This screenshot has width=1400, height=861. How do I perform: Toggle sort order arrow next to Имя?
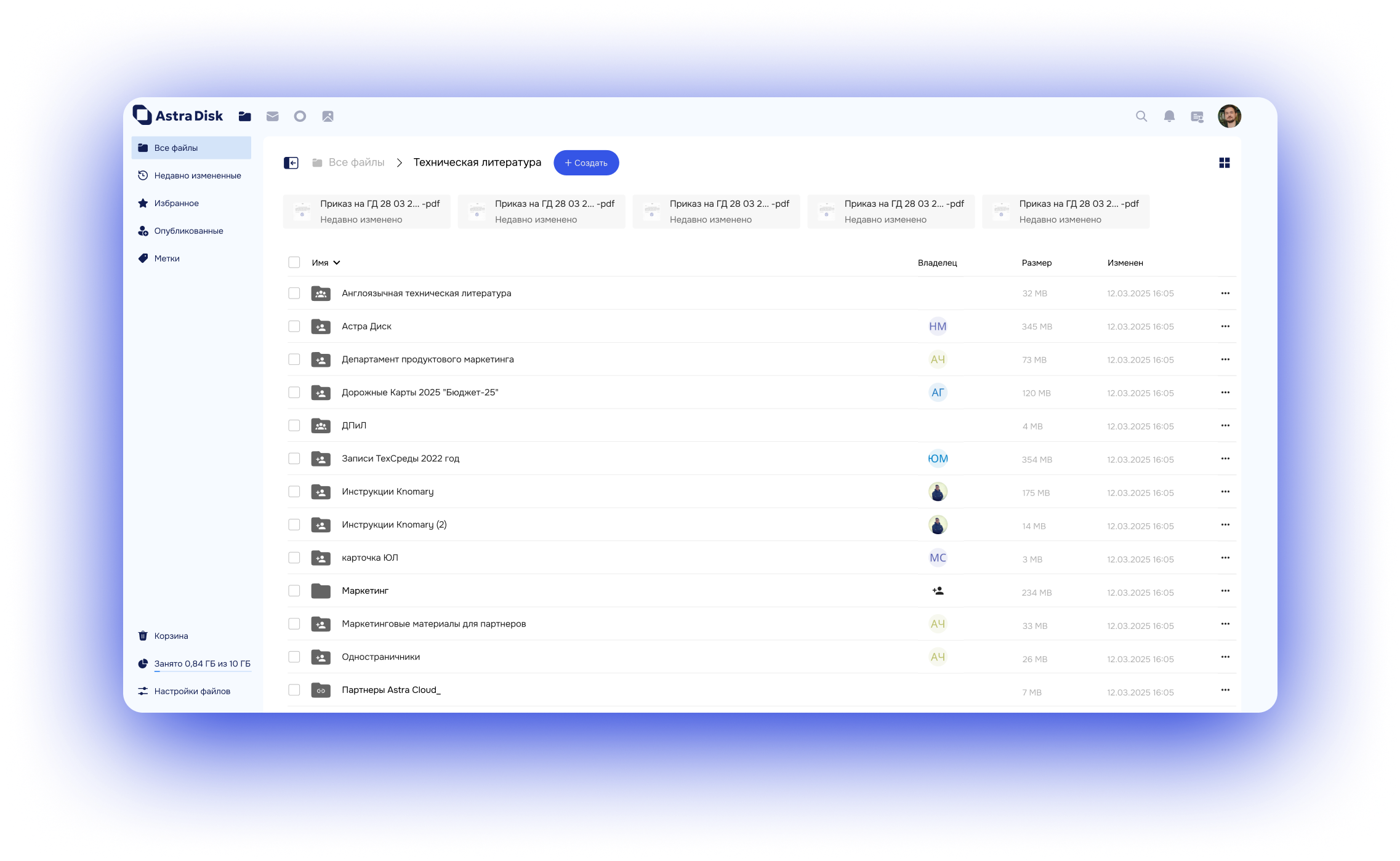click(337, 263)
